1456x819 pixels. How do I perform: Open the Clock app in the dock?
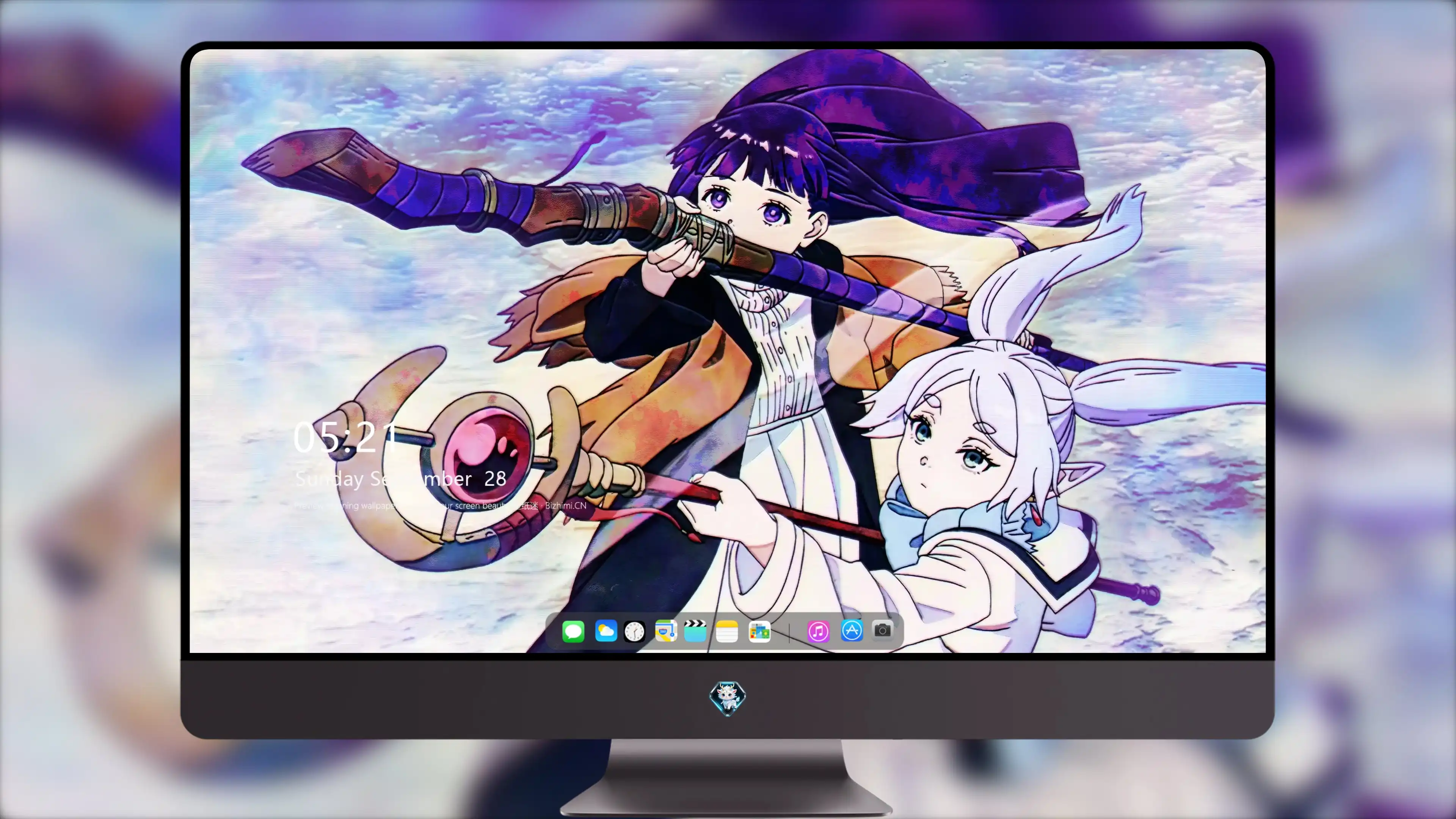(634, 631)
